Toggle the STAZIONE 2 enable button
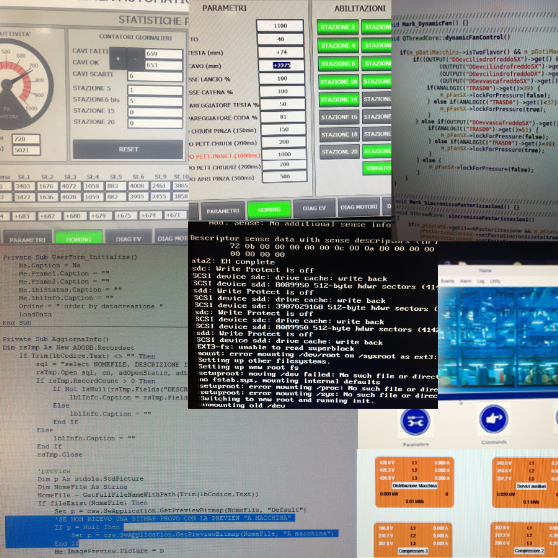This screenshot has height=558, width=558. click(337, 27)
